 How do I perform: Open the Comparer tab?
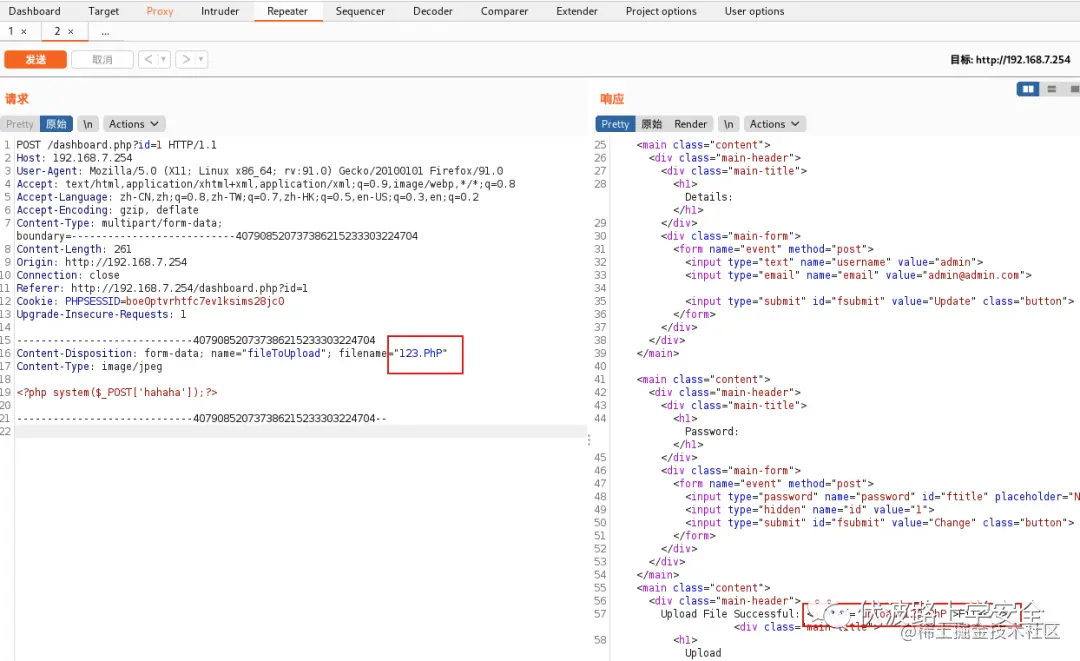504,11
